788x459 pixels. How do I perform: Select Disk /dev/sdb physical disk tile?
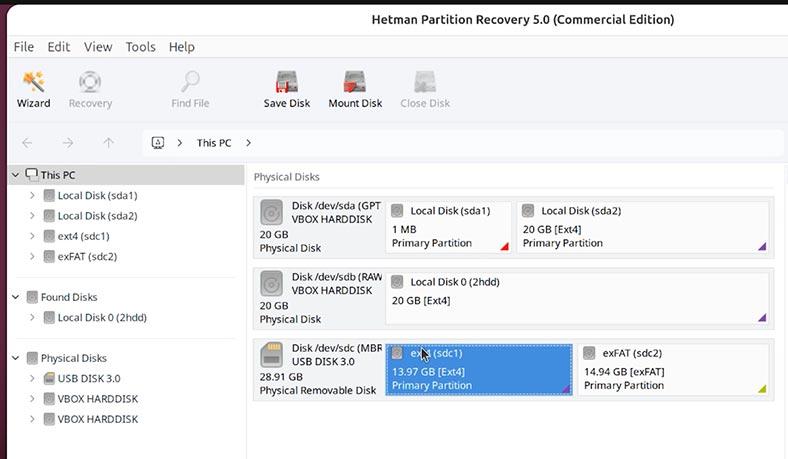tap(320, 298)
